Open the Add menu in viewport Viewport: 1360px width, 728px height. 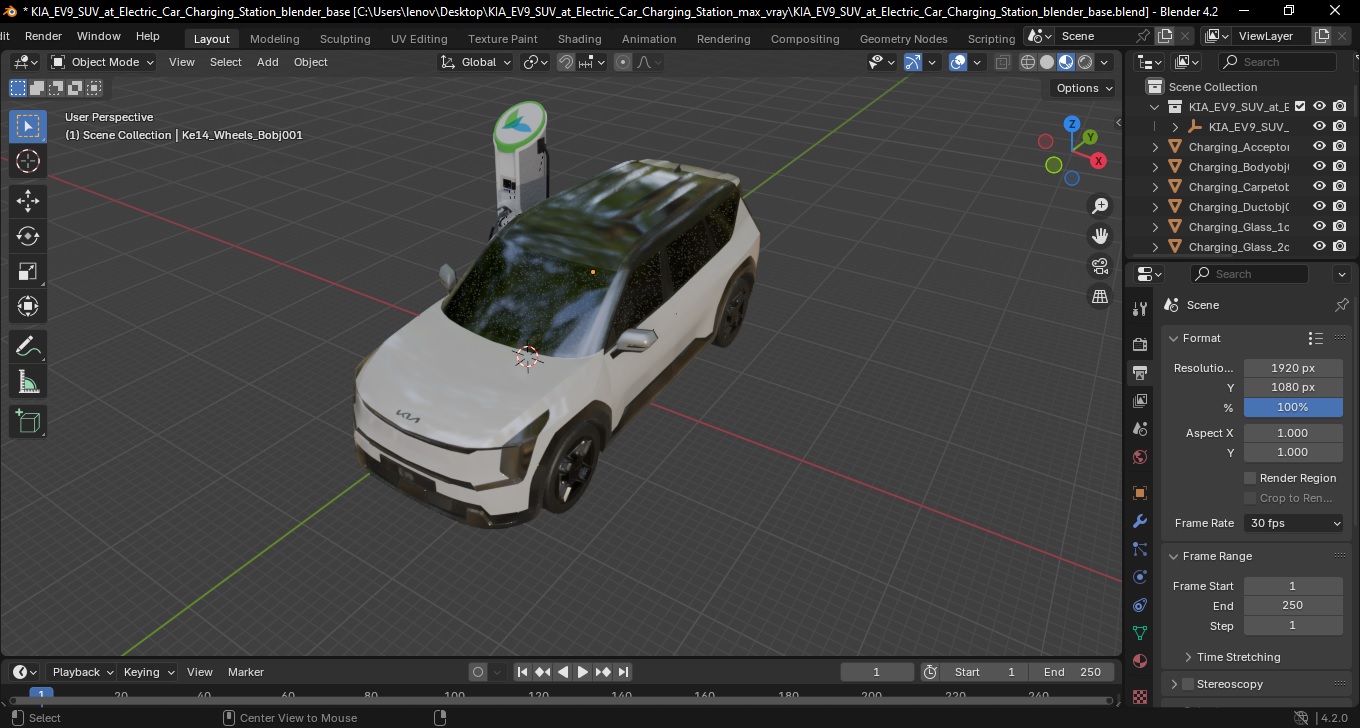268,62
